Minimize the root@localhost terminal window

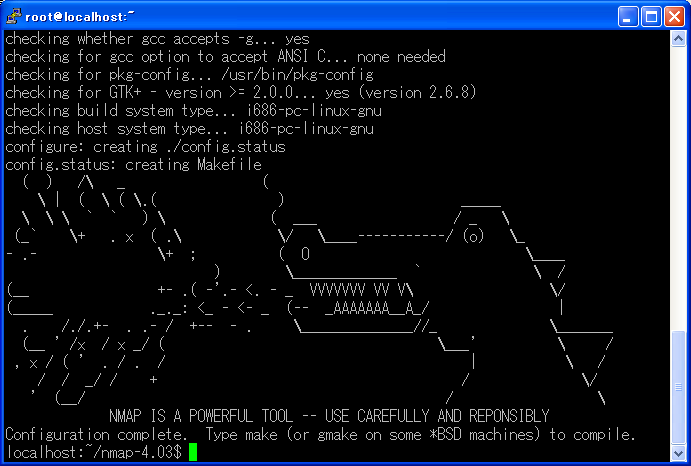pyautogui.click(x=628, y=17)
